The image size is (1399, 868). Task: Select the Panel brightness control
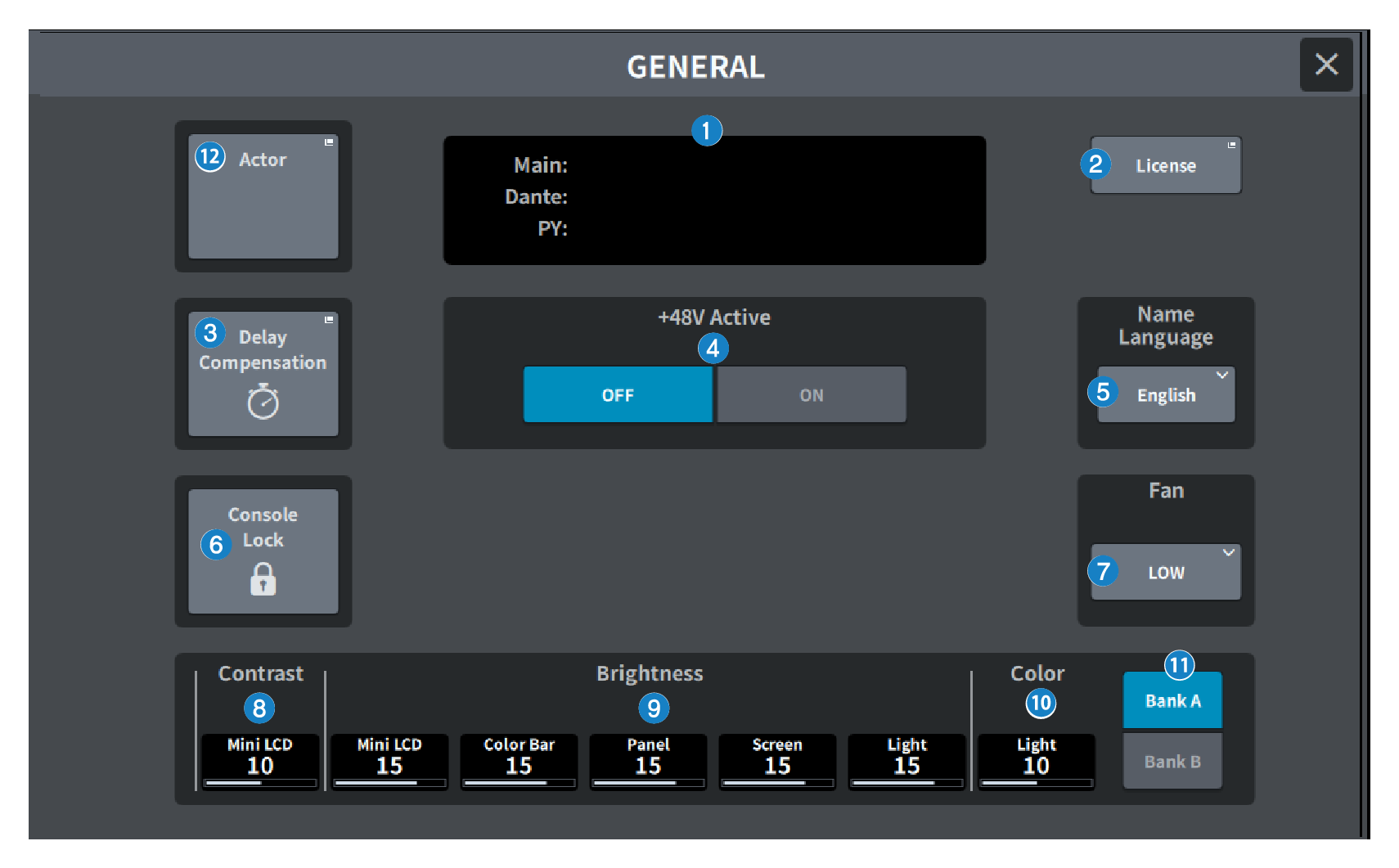click(648, 761)
